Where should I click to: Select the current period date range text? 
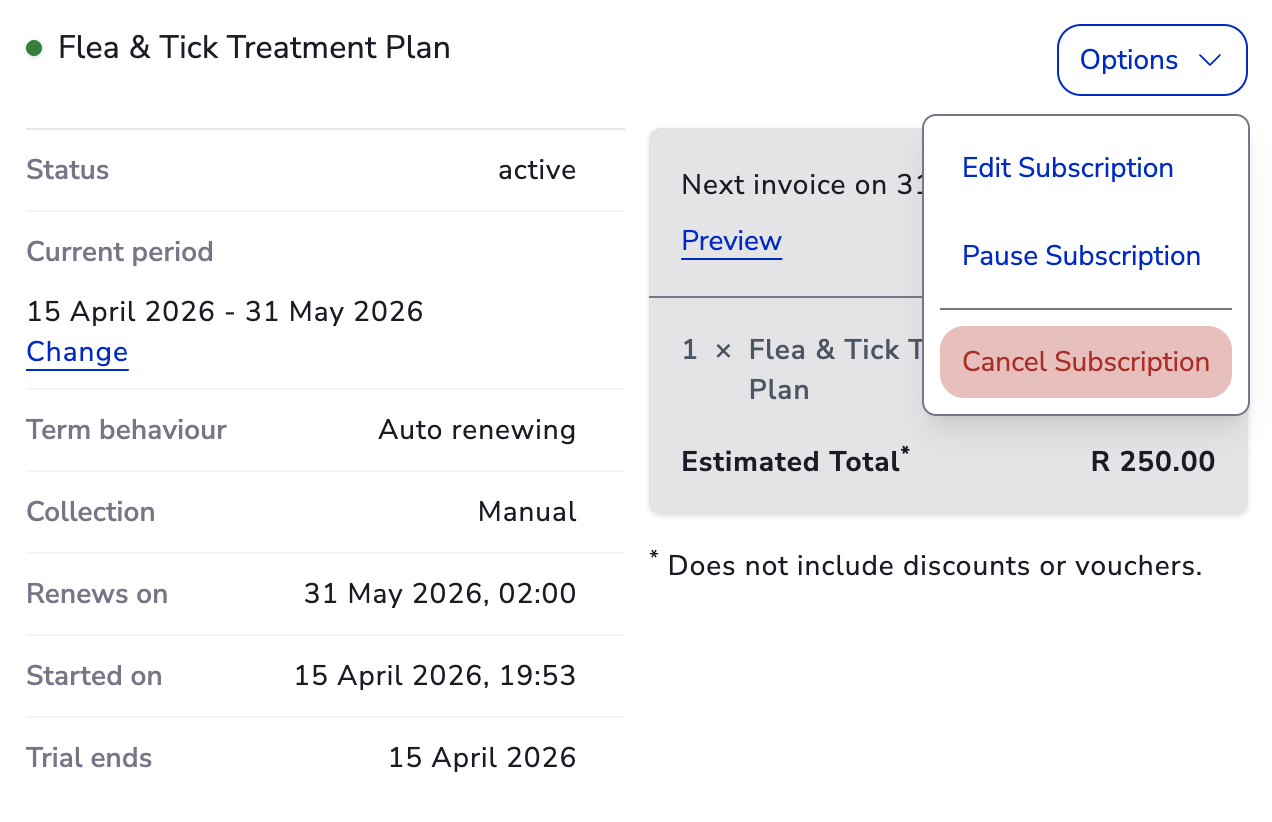pos(225,312)
